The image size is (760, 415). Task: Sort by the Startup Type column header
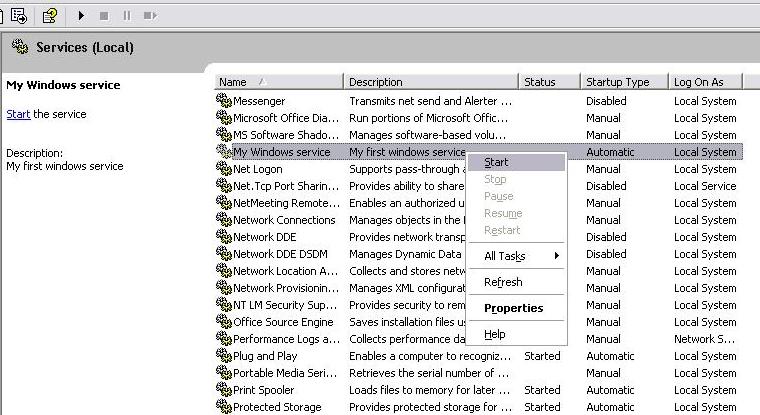pyautogui.click(x=624, y=82)
